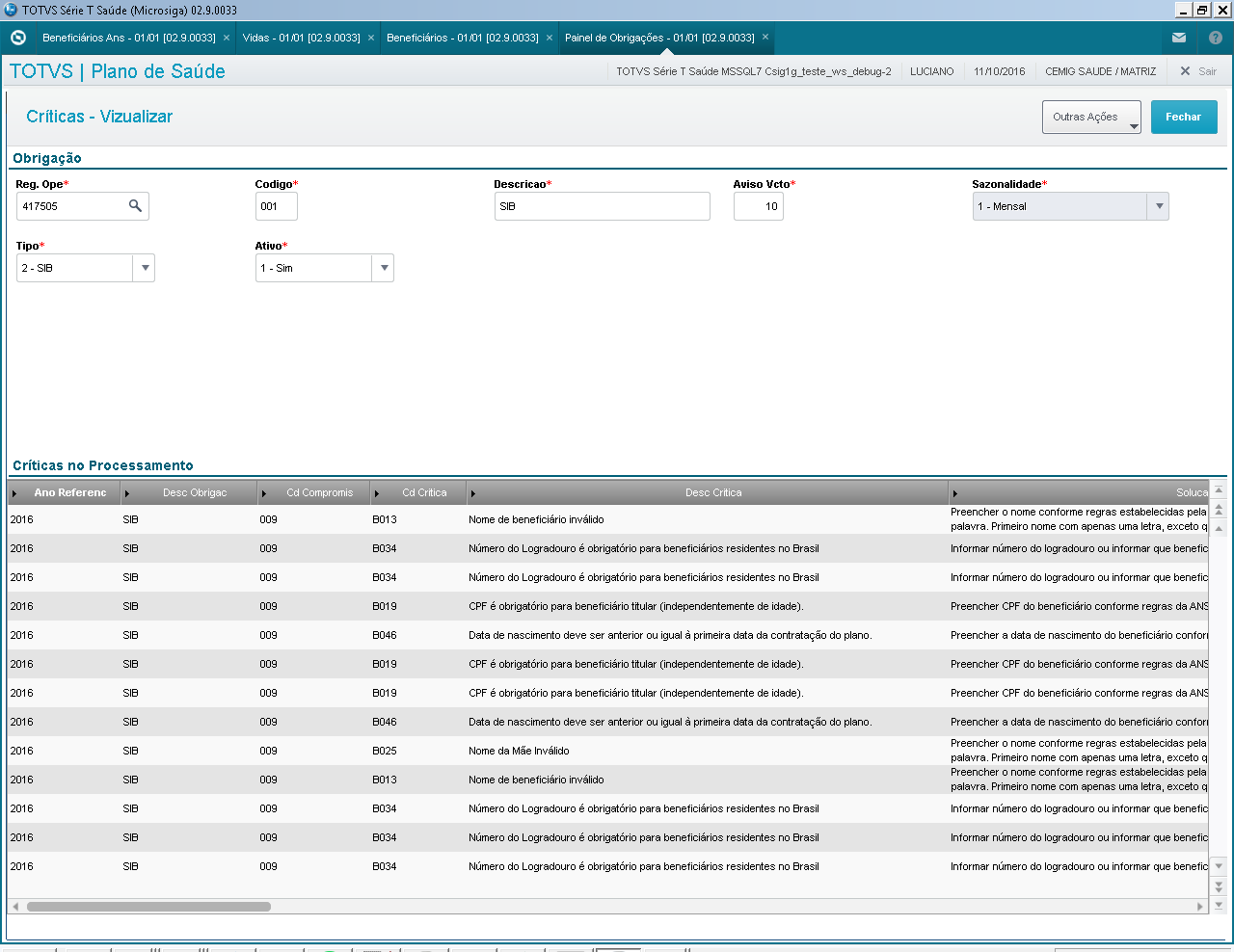
Task: Page down with the double down arrow
Action: tap(1219, 886)
